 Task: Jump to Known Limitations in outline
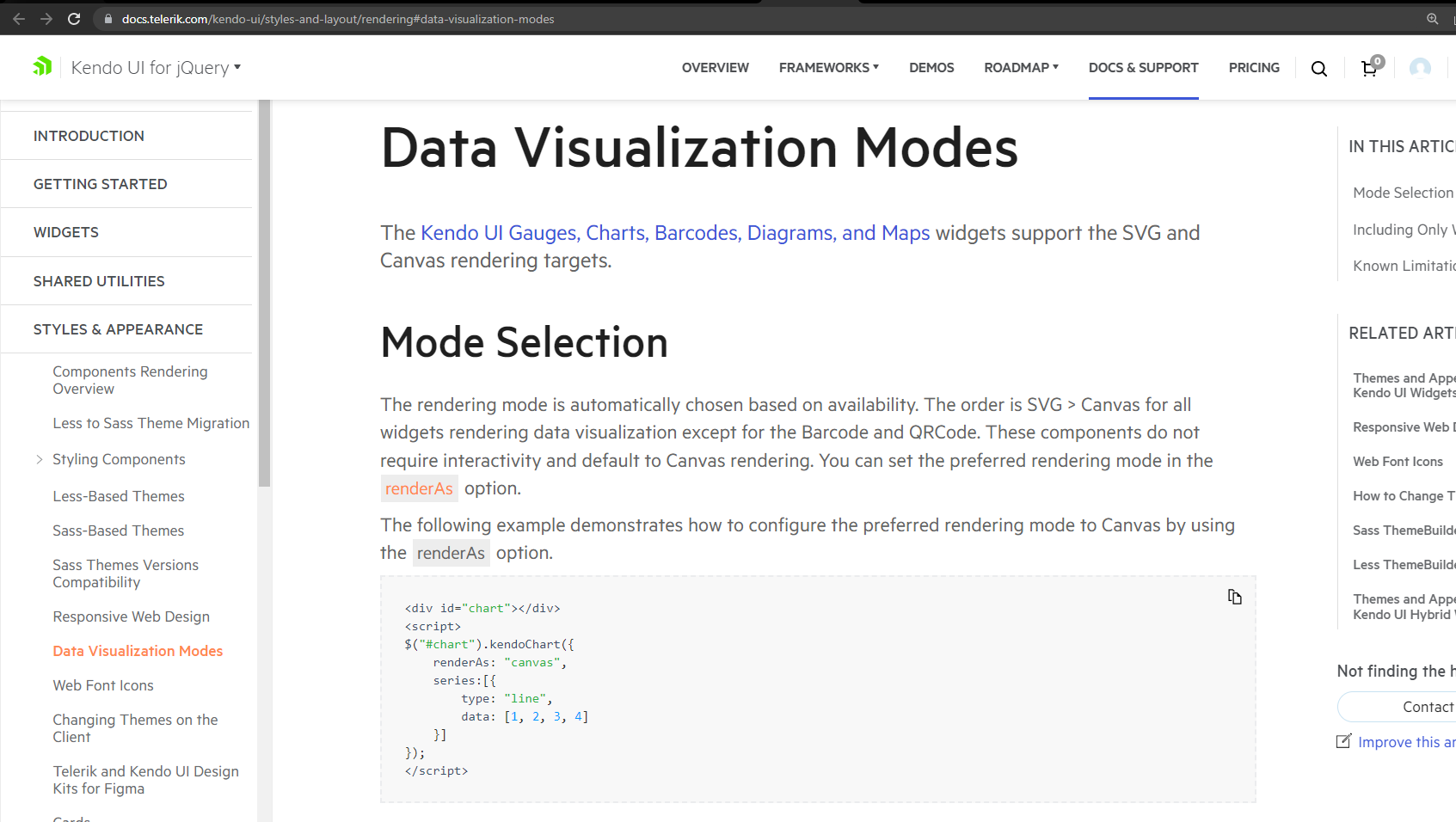(x=1404, y=266)
